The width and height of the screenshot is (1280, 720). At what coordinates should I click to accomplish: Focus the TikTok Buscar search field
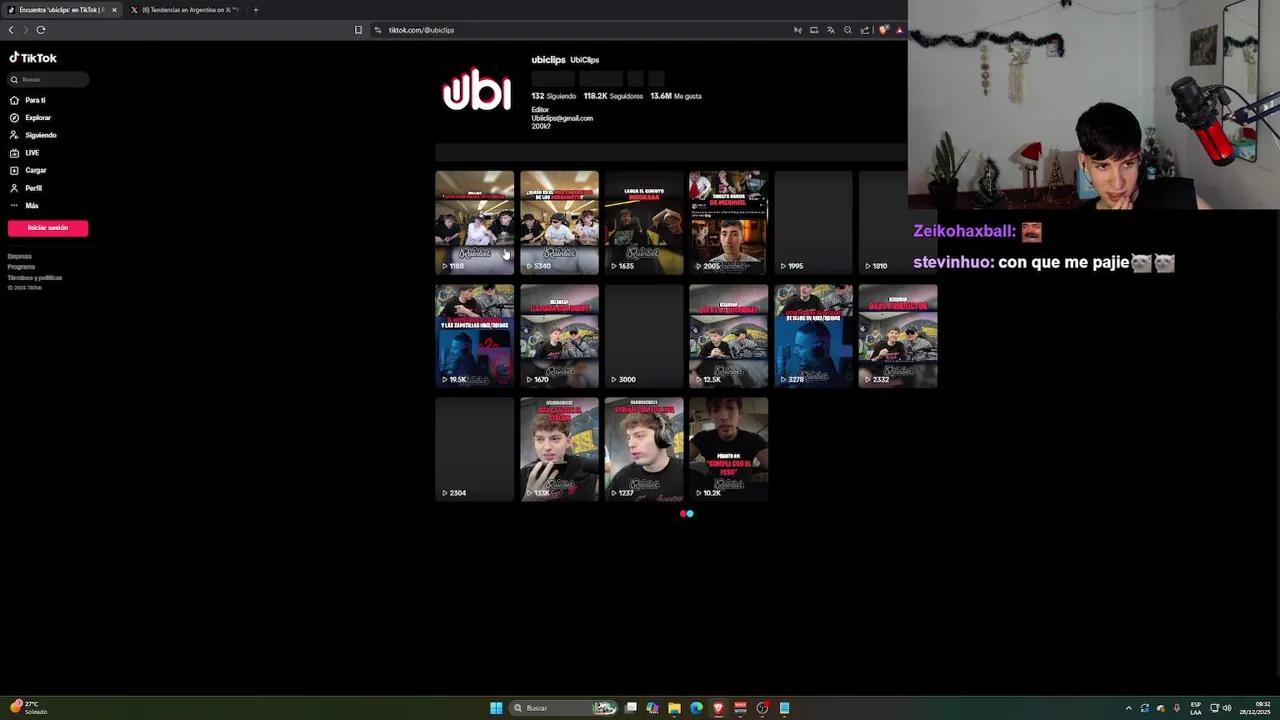click(x=48, y=79)
